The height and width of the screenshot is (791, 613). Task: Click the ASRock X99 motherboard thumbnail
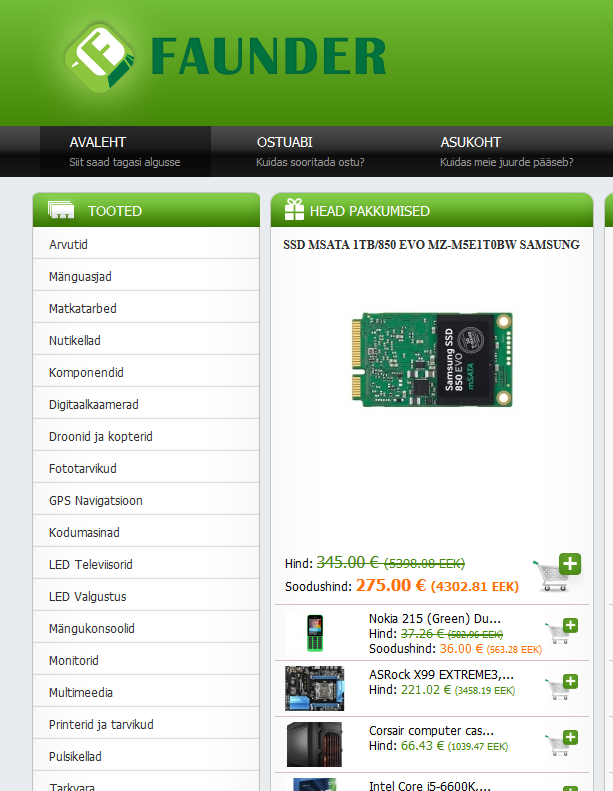[314, 689]
